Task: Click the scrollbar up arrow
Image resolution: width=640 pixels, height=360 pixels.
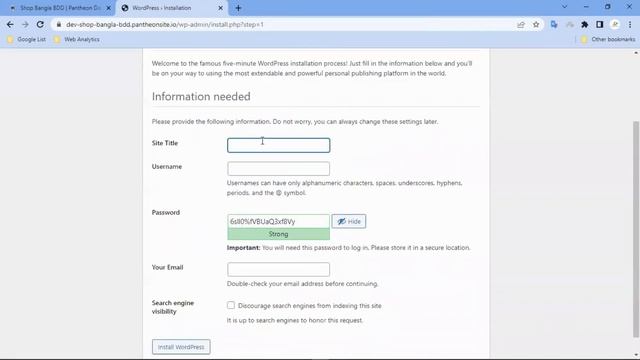Action: tap(636, 53)
